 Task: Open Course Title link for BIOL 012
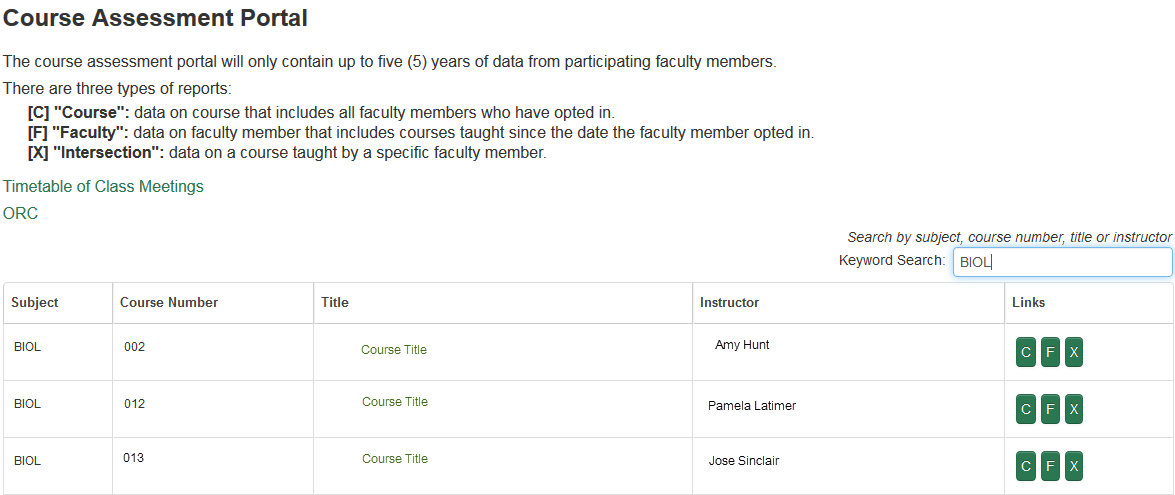(395, 402)
